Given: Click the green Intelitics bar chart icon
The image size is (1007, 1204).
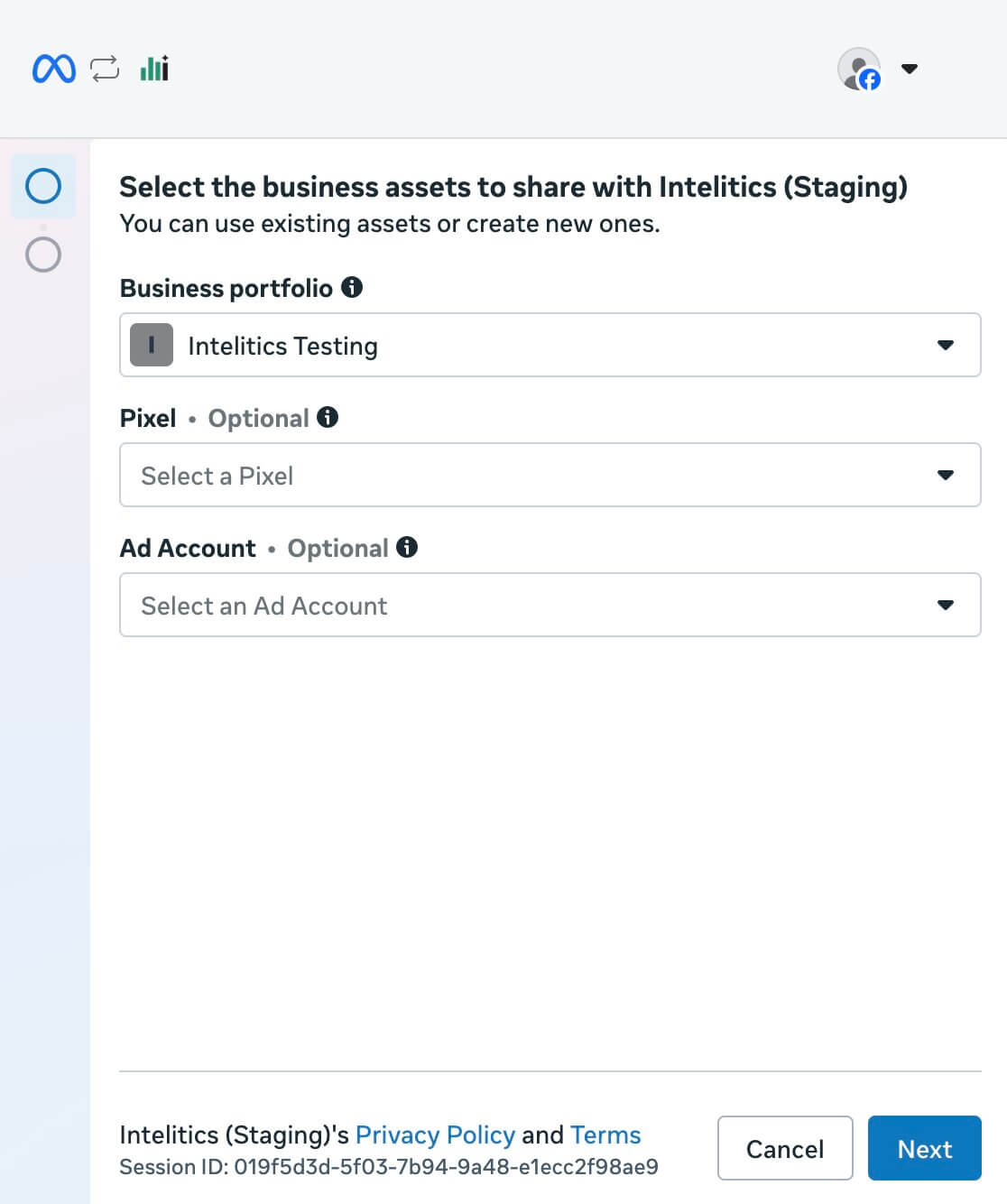Looking at the screenshot, I should pyautogui.click(x=154, y=68).
